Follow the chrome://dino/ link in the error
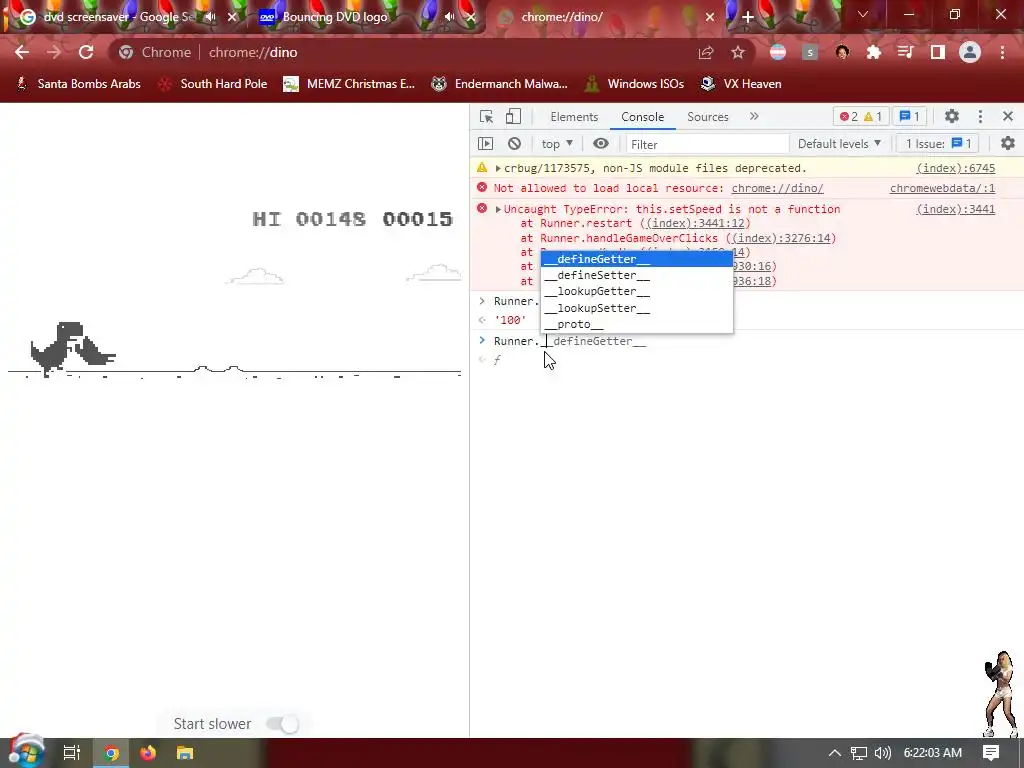Image resolution: width=1024 pixels, height=768 pixels. [777, 188]
